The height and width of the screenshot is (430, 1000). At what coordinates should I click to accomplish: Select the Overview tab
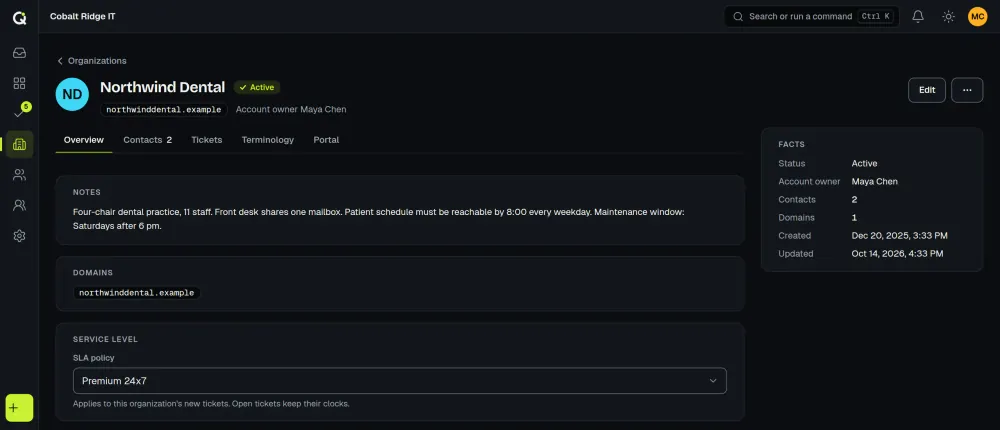tap(84, 140)
